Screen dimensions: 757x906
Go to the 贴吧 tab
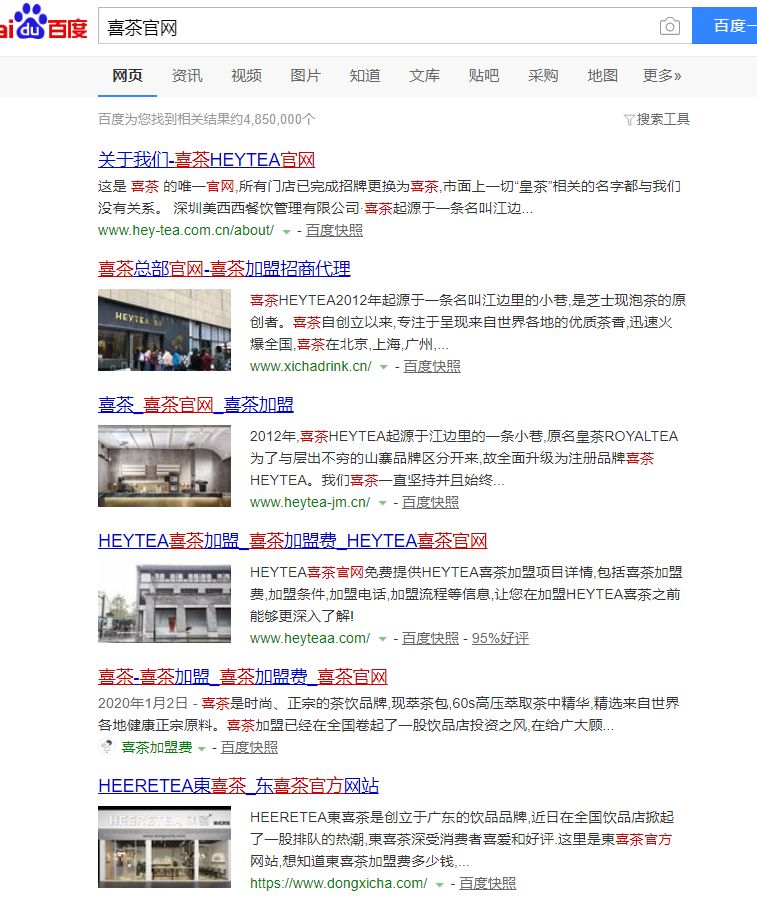484,76
